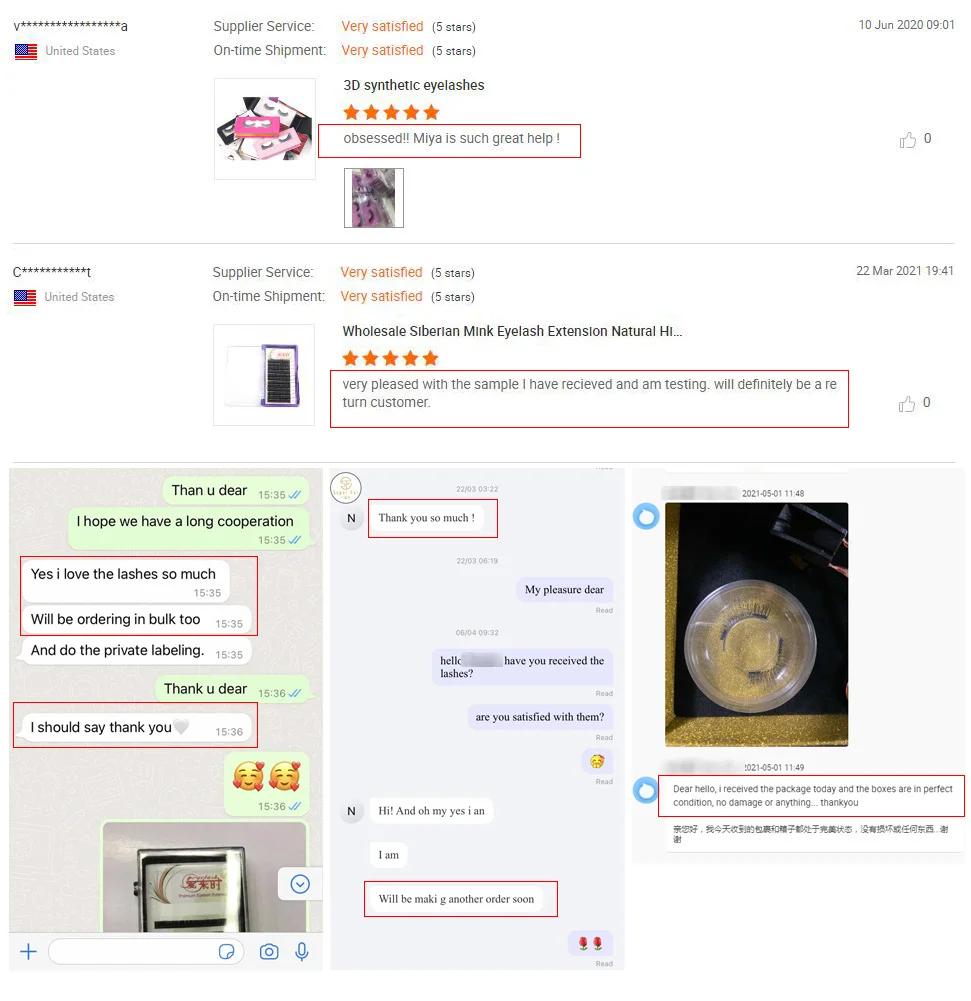Image resolution: width=971 pixels, height=1001 pixels.
Task: Click blue circle avatar beside lash photo
Action: click(645, 516)
